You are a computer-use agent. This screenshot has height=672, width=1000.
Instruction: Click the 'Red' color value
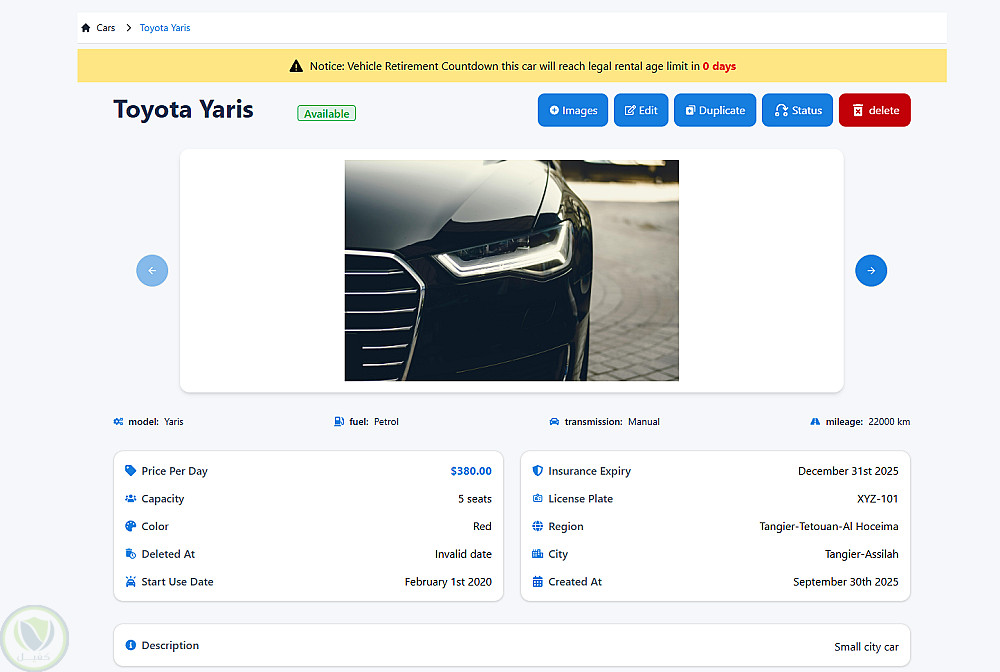[482, 526]
